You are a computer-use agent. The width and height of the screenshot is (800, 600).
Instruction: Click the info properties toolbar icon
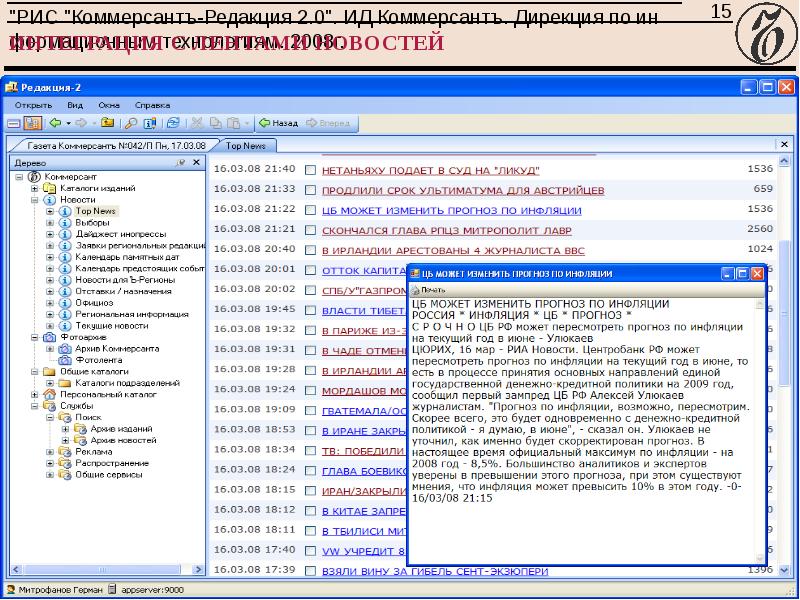point(149,123)
